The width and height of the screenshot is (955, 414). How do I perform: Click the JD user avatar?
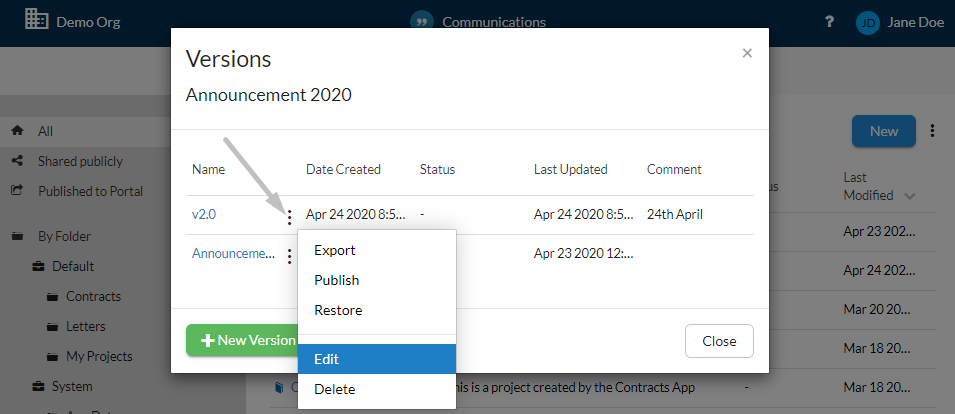point(868,23)
